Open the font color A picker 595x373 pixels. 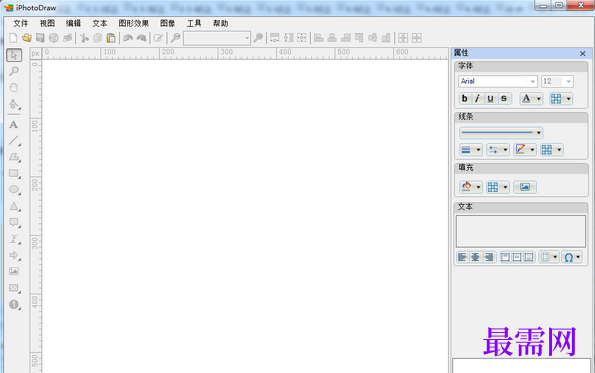[531, 99]
